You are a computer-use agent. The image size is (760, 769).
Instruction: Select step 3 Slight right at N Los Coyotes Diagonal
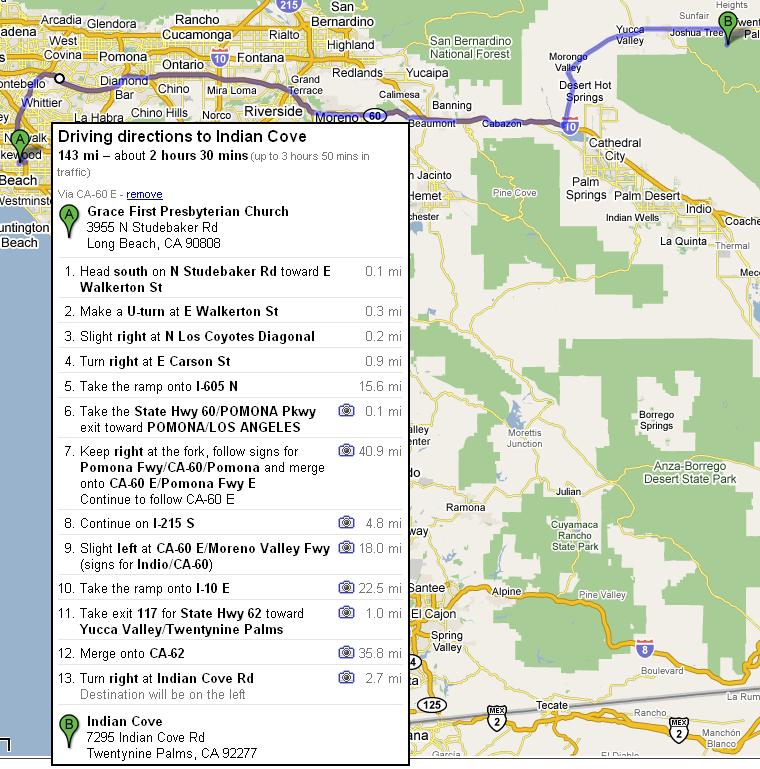click(230, 336)
